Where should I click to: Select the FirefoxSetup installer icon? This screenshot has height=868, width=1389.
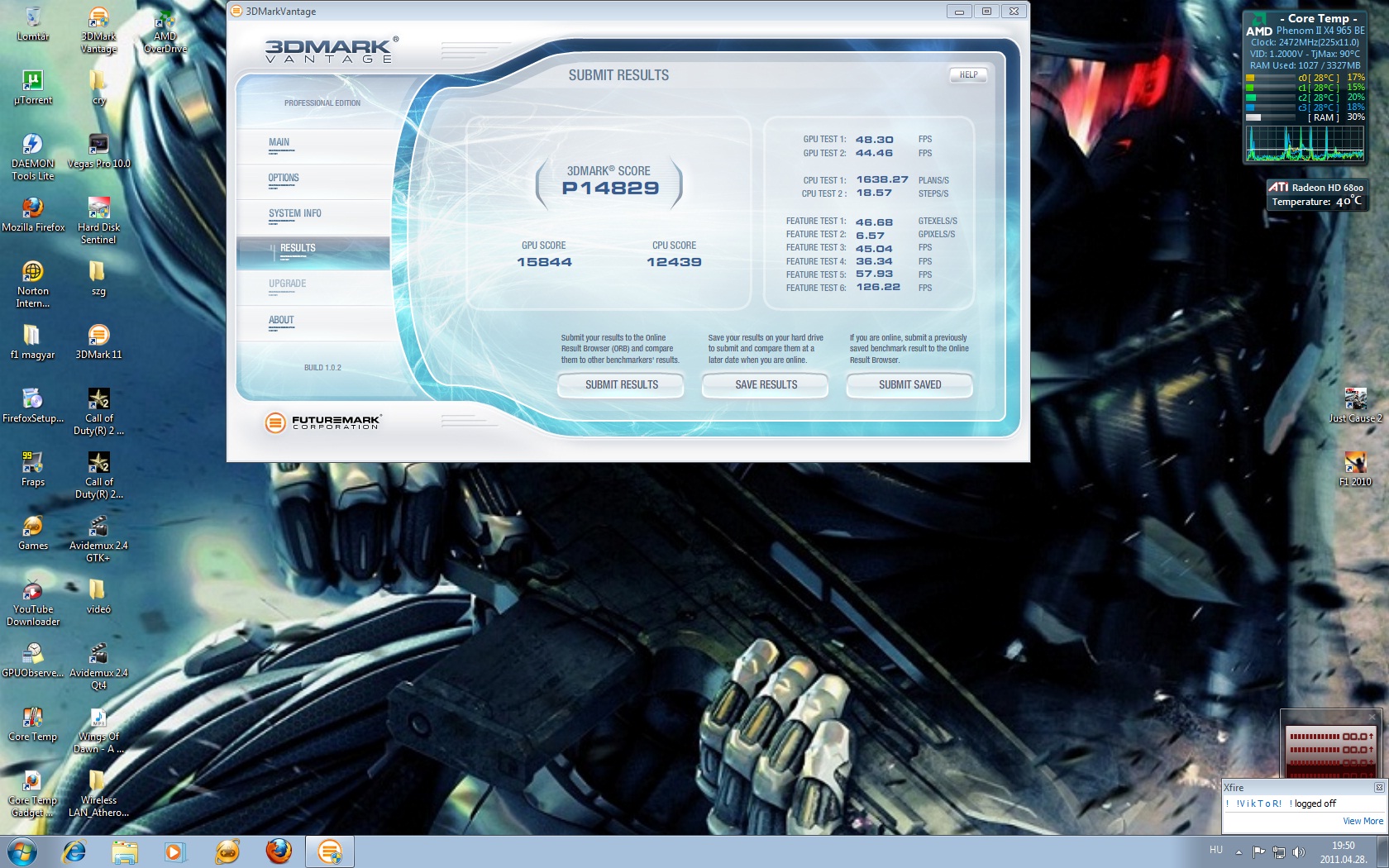coord(33,406)
